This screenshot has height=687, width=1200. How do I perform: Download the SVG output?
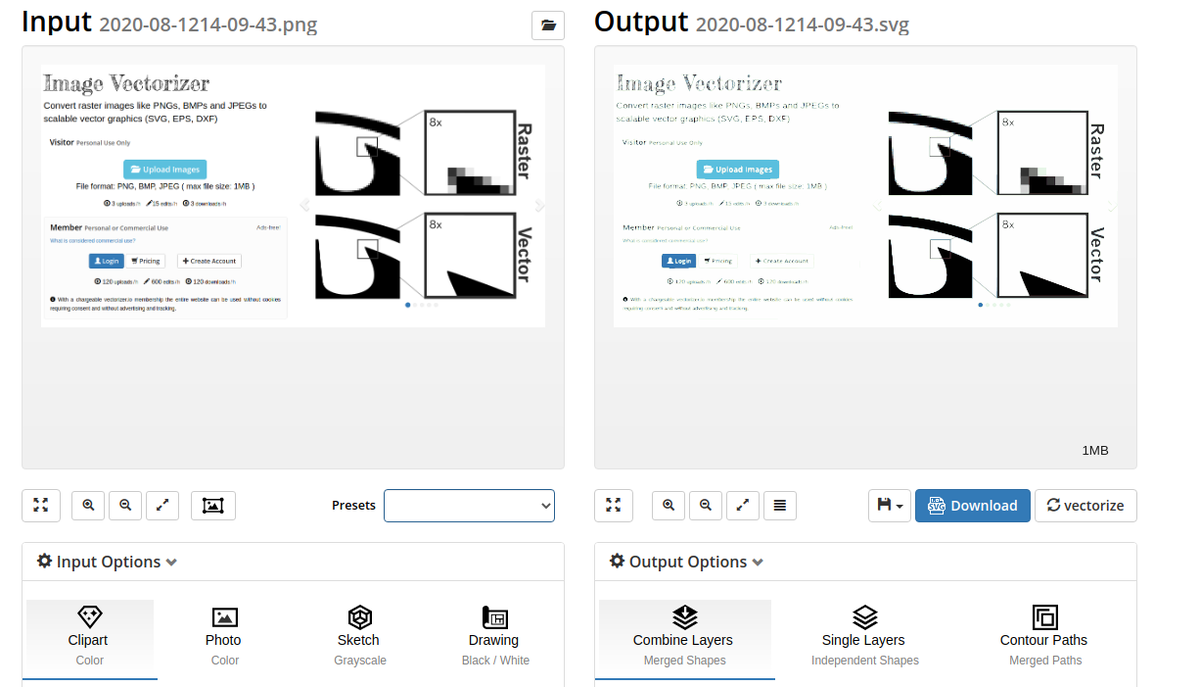coord(972,505)
